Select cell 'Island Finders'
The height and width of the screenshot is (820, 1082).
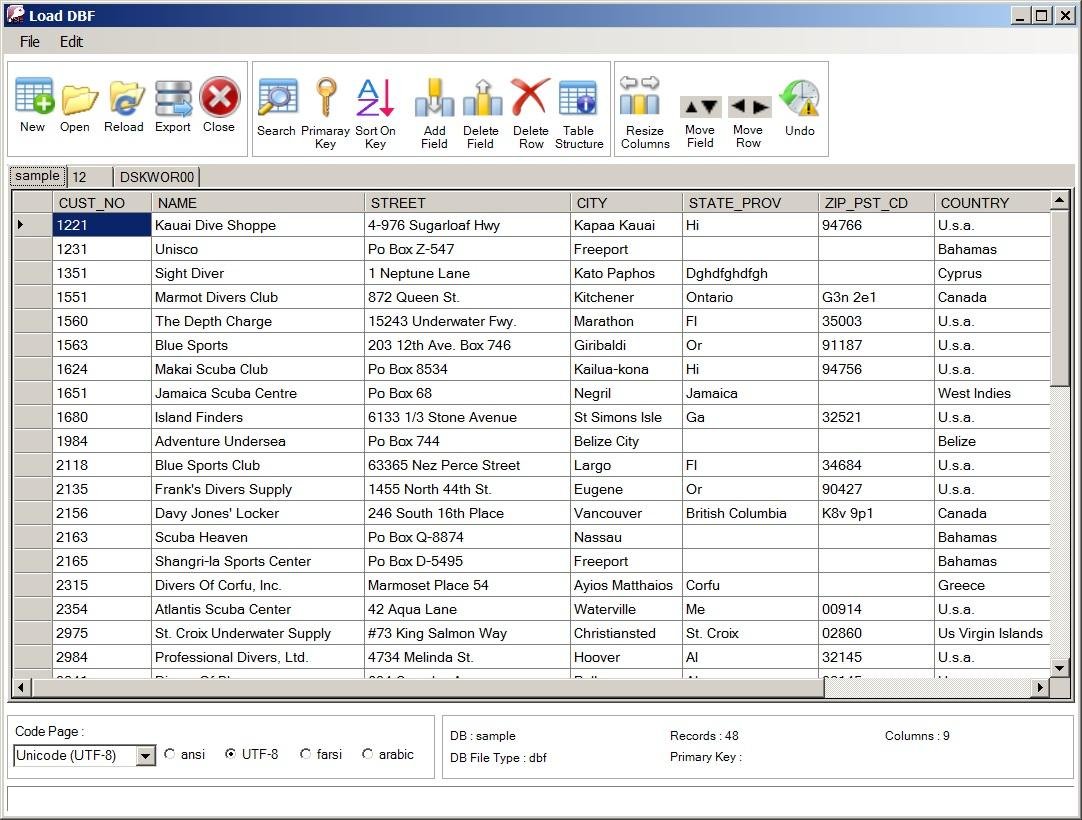click(x=257, y=418)
